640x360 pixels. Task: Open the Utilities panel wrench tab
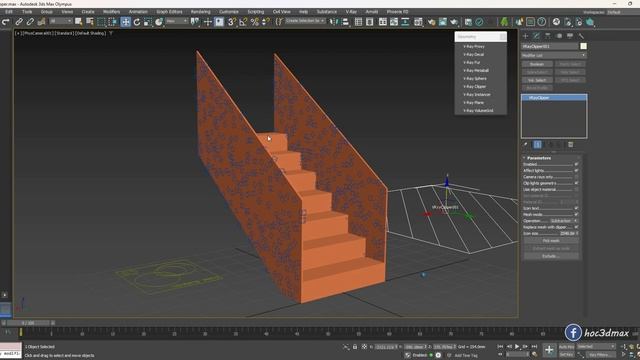tap(581, 36)
